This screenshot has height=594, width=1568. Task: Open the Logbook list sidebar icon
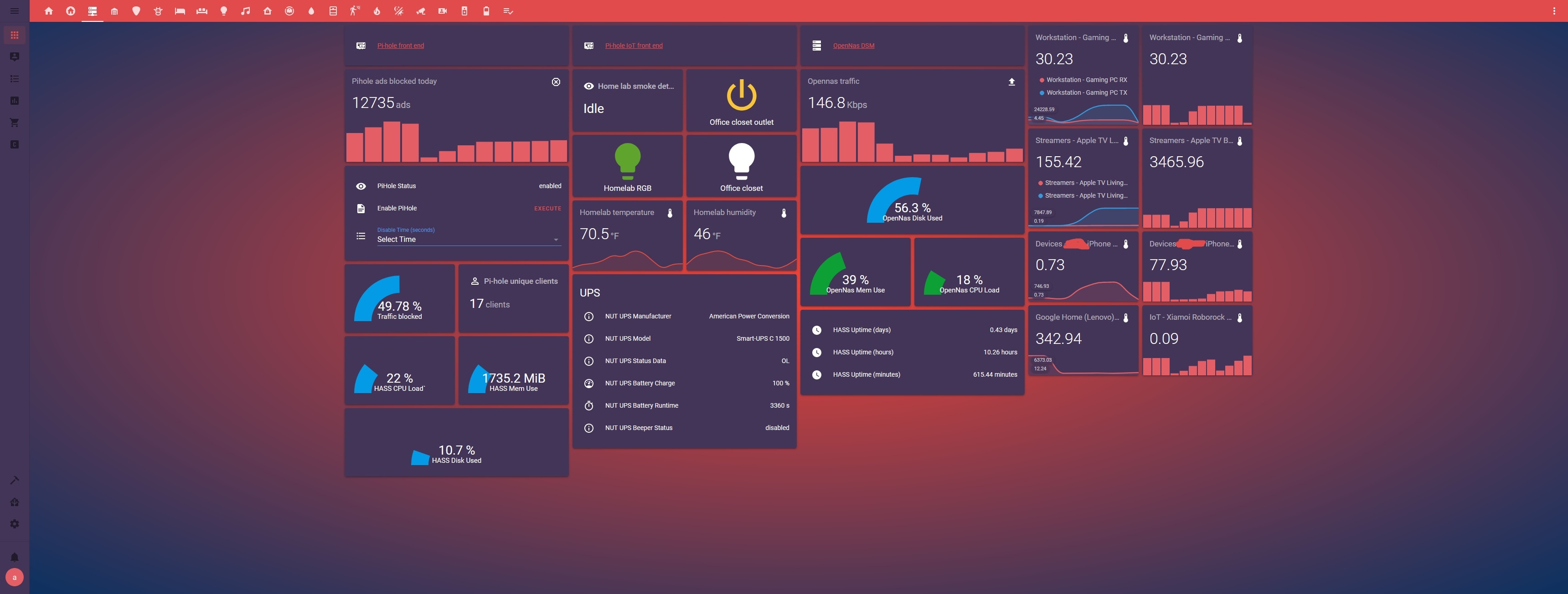[x=15, y=78]
